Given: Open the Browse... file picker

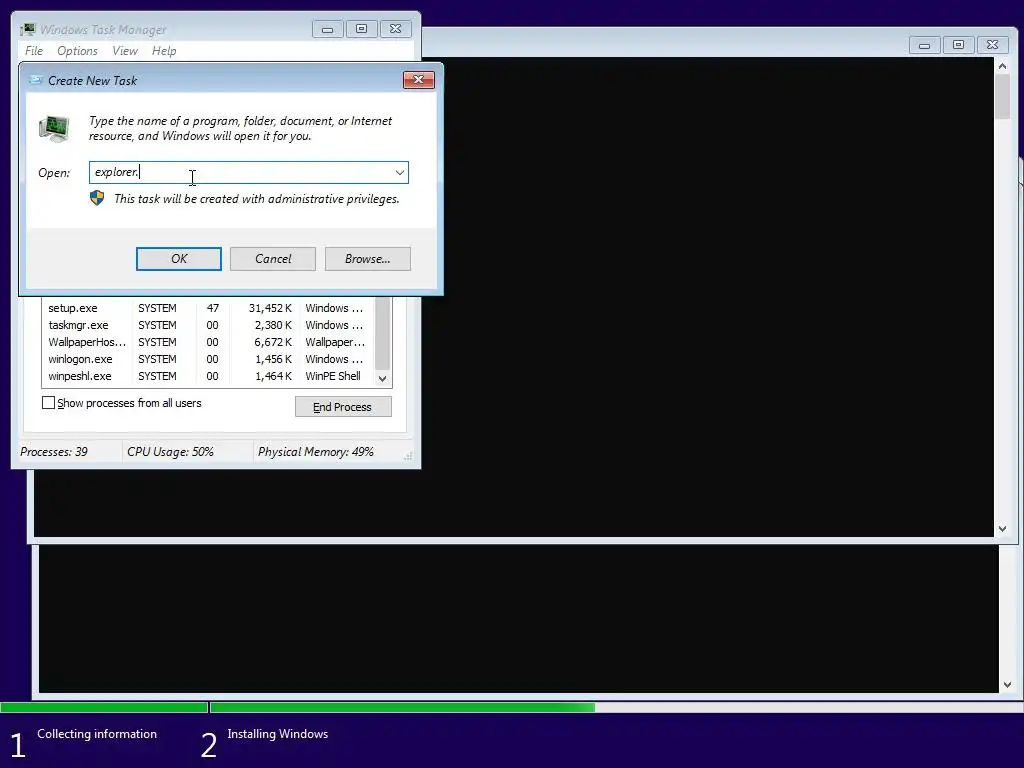Looking at the screenshot, I should point(368,259).
